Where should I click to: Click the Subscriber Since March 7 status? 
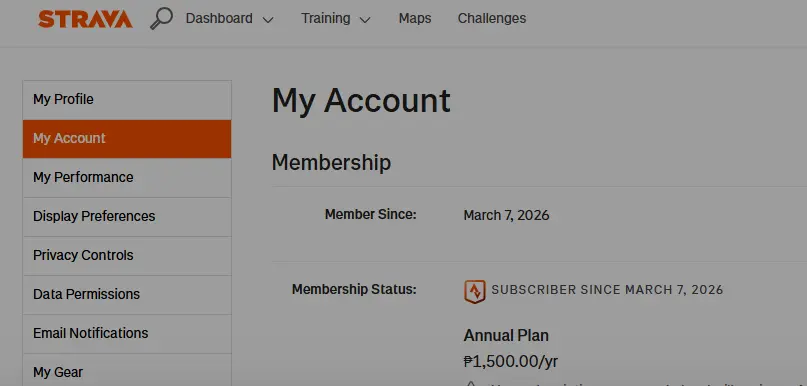tap(607, 290)
